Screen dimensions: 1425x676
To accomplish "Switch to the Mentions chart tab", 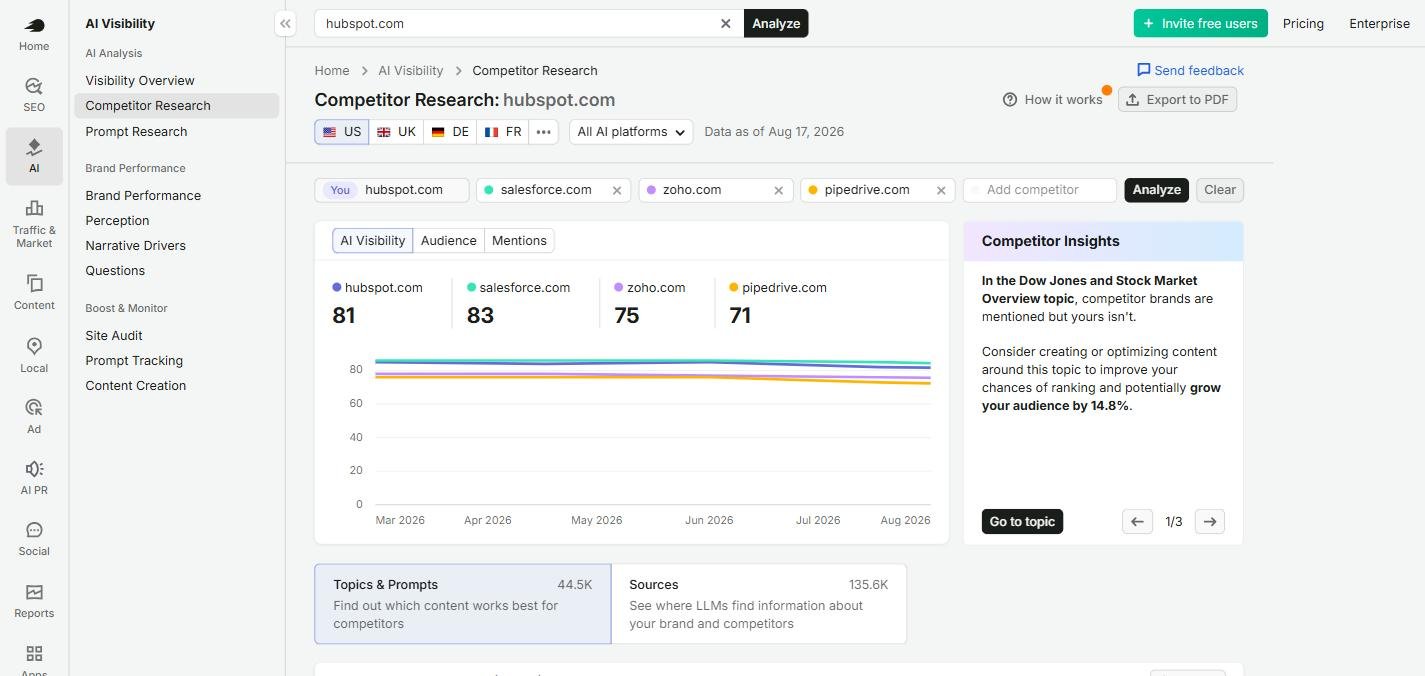I will tap(519, 240).
